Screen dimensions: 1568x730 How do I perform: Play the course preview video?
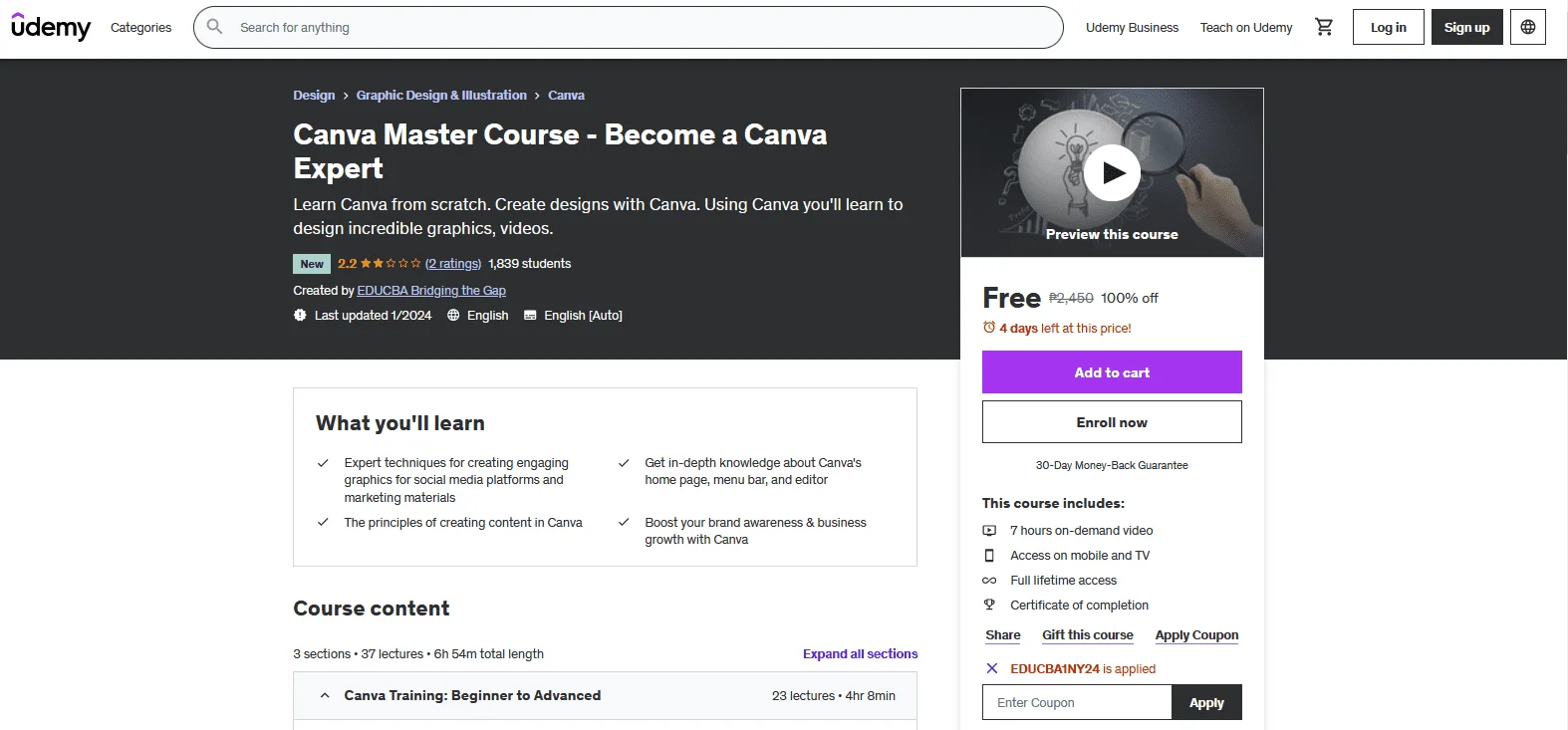pos(1113,172)
